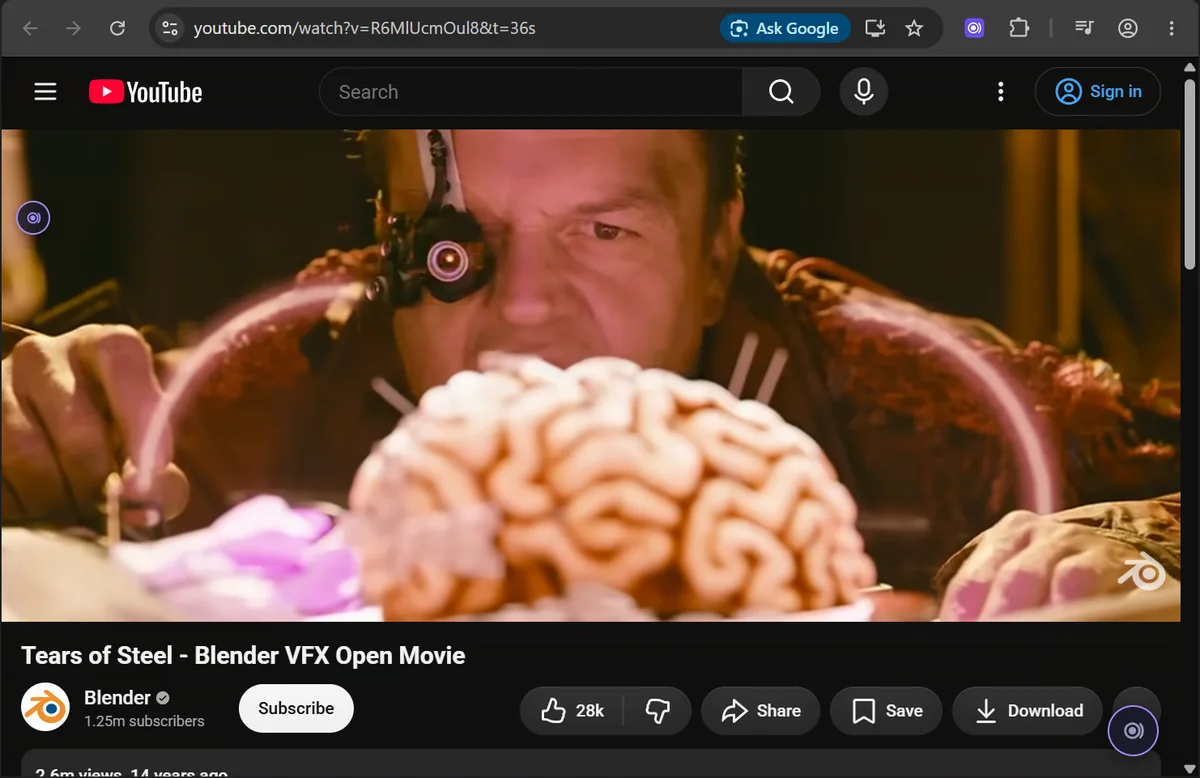Bookmark this page with the star icon

(914, 28)
